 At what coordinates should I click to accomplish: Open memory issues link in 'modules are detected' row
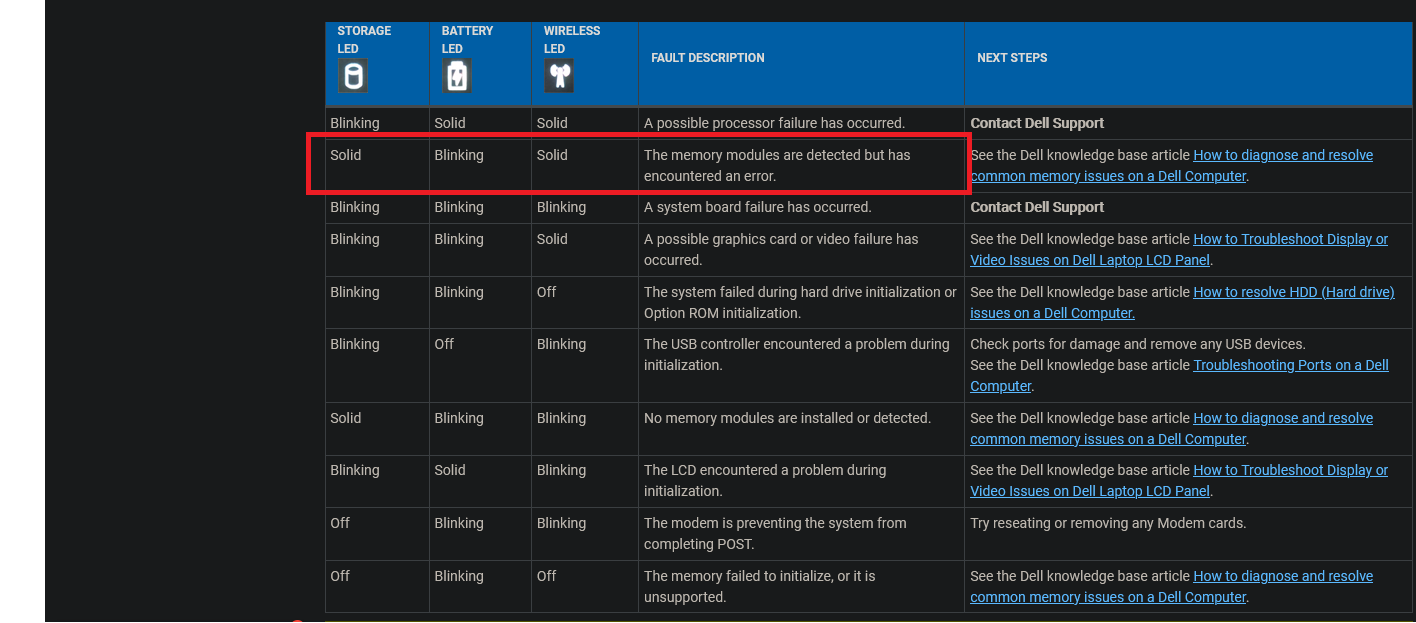pyautogui.click(x=1171, y=166)
